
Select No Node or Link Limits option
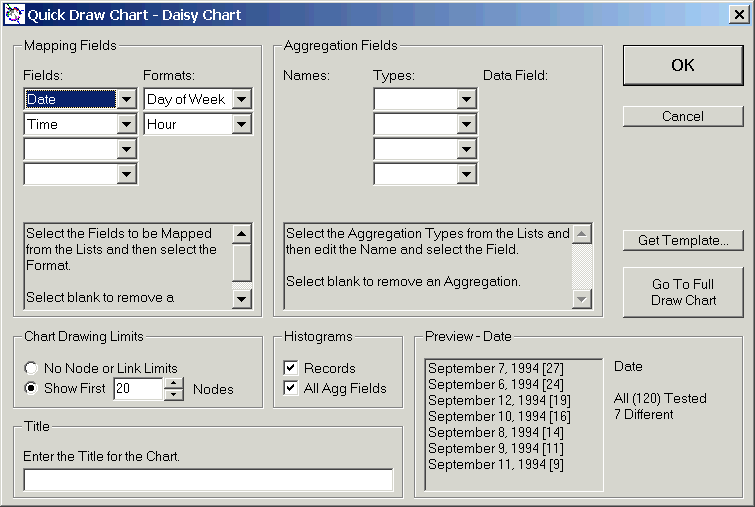[33, 368]
